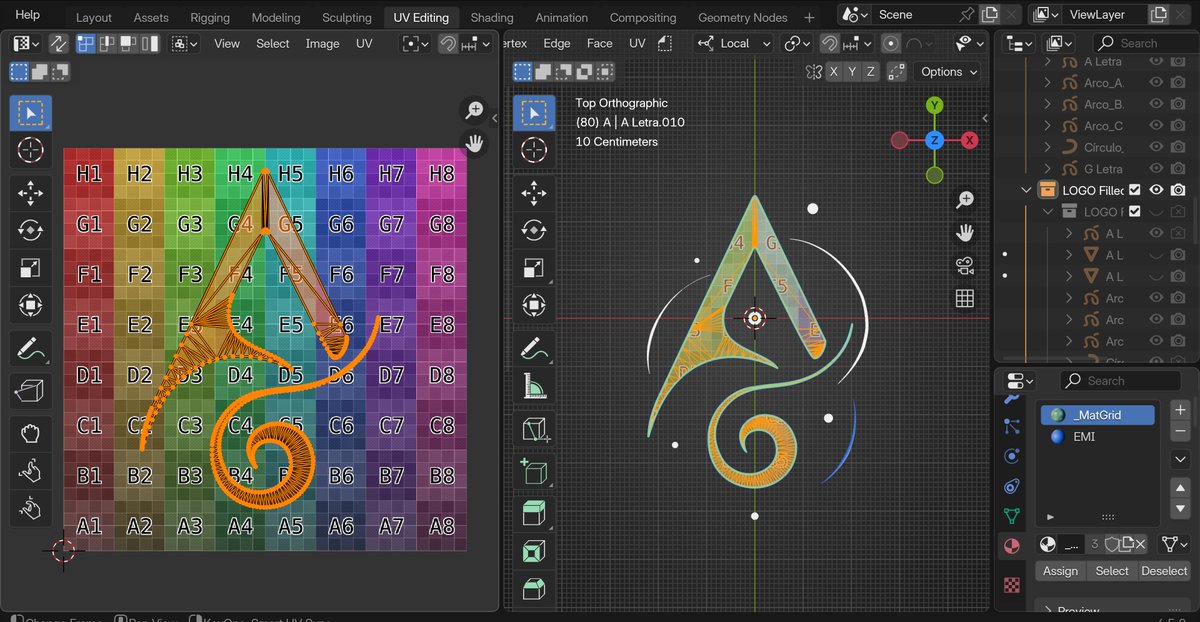The image size is (1200, 622).
Task: Choose the UV editor 2D Cursor tool
Action: tap(31, 151)
